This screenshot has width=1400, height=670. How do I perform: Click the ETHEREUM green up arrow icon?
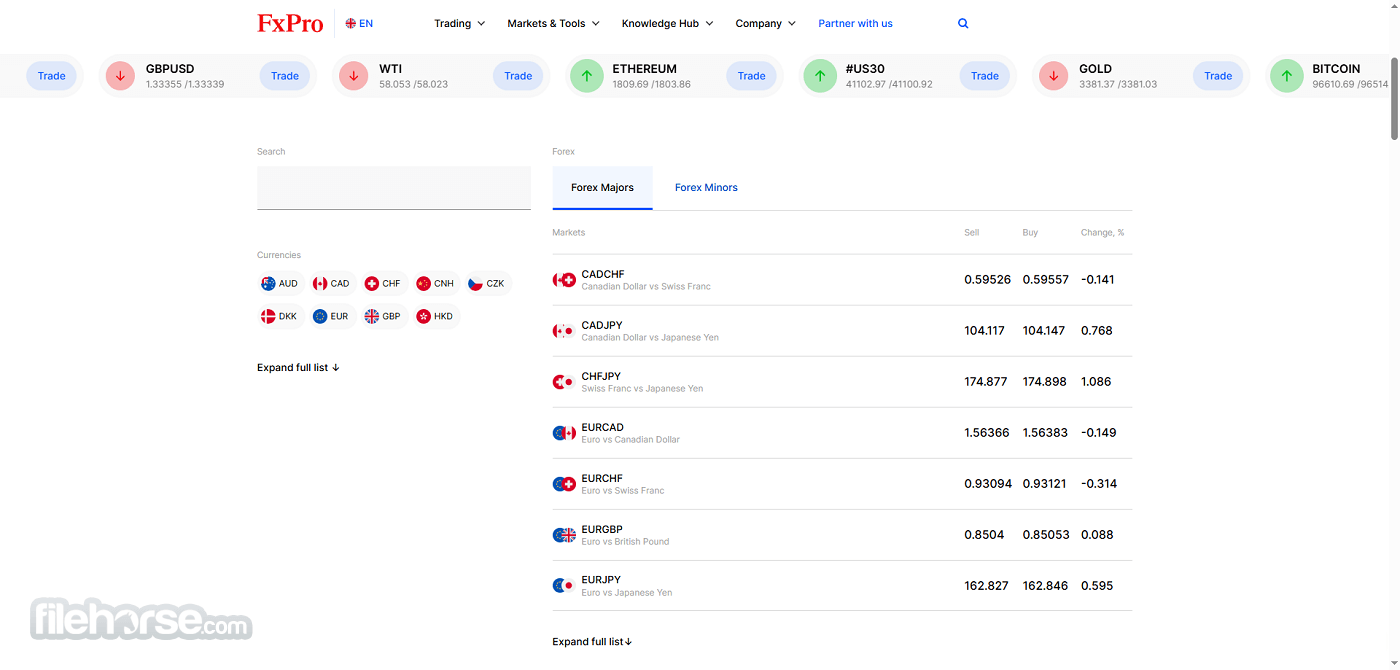(586, 76)
